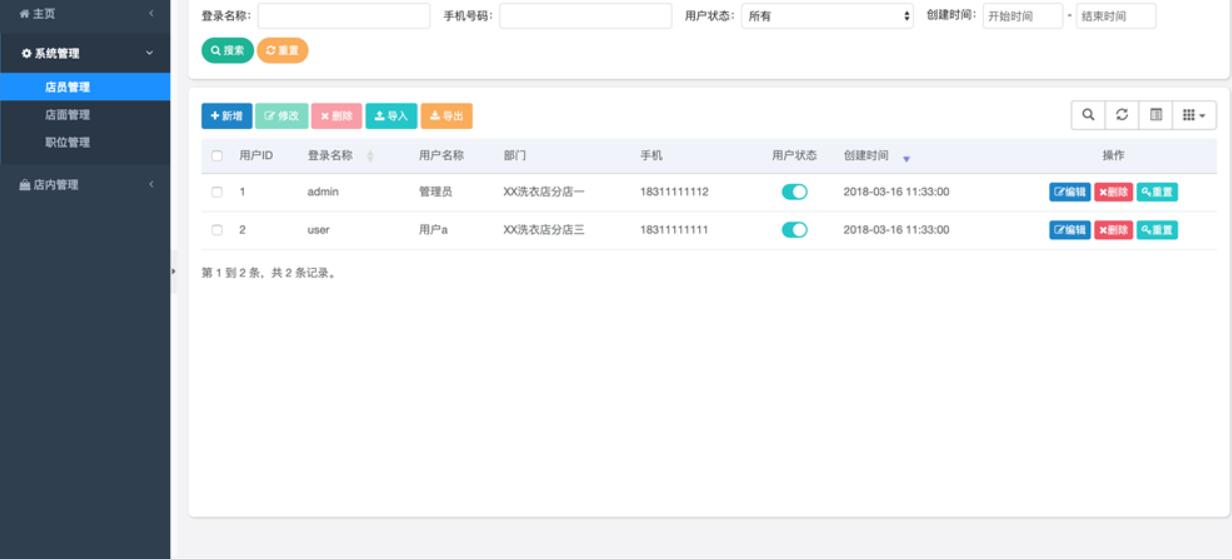
Task: Reset password for user row via 重置
Action: (1157, 230)
